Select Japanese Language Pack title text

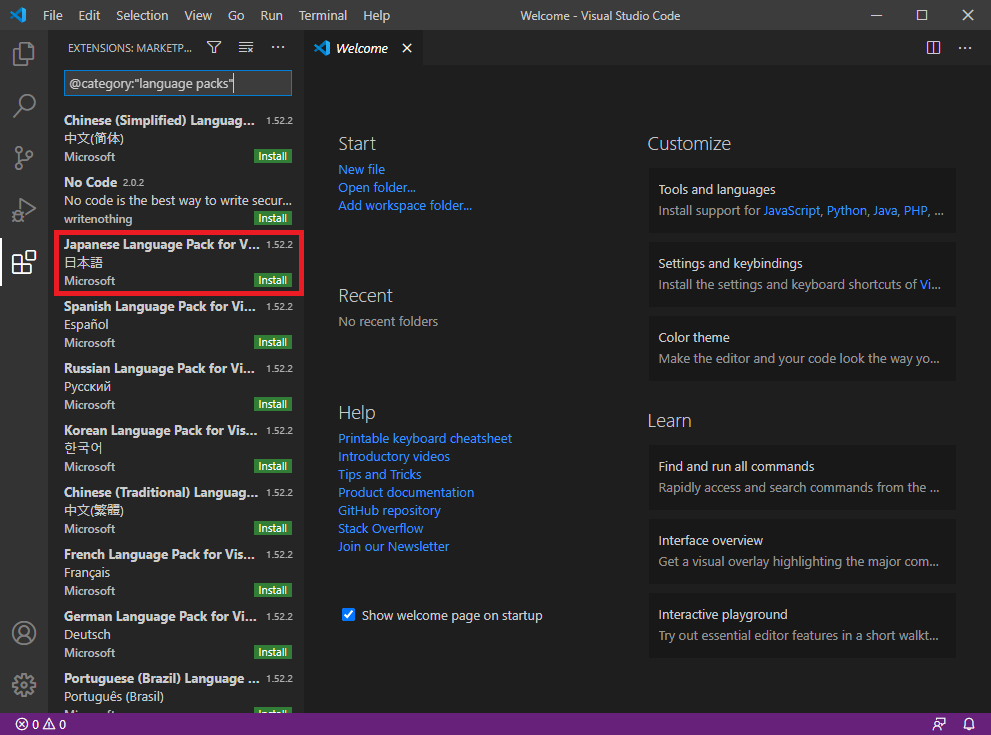pyautogui.click(x=161, y=245)
